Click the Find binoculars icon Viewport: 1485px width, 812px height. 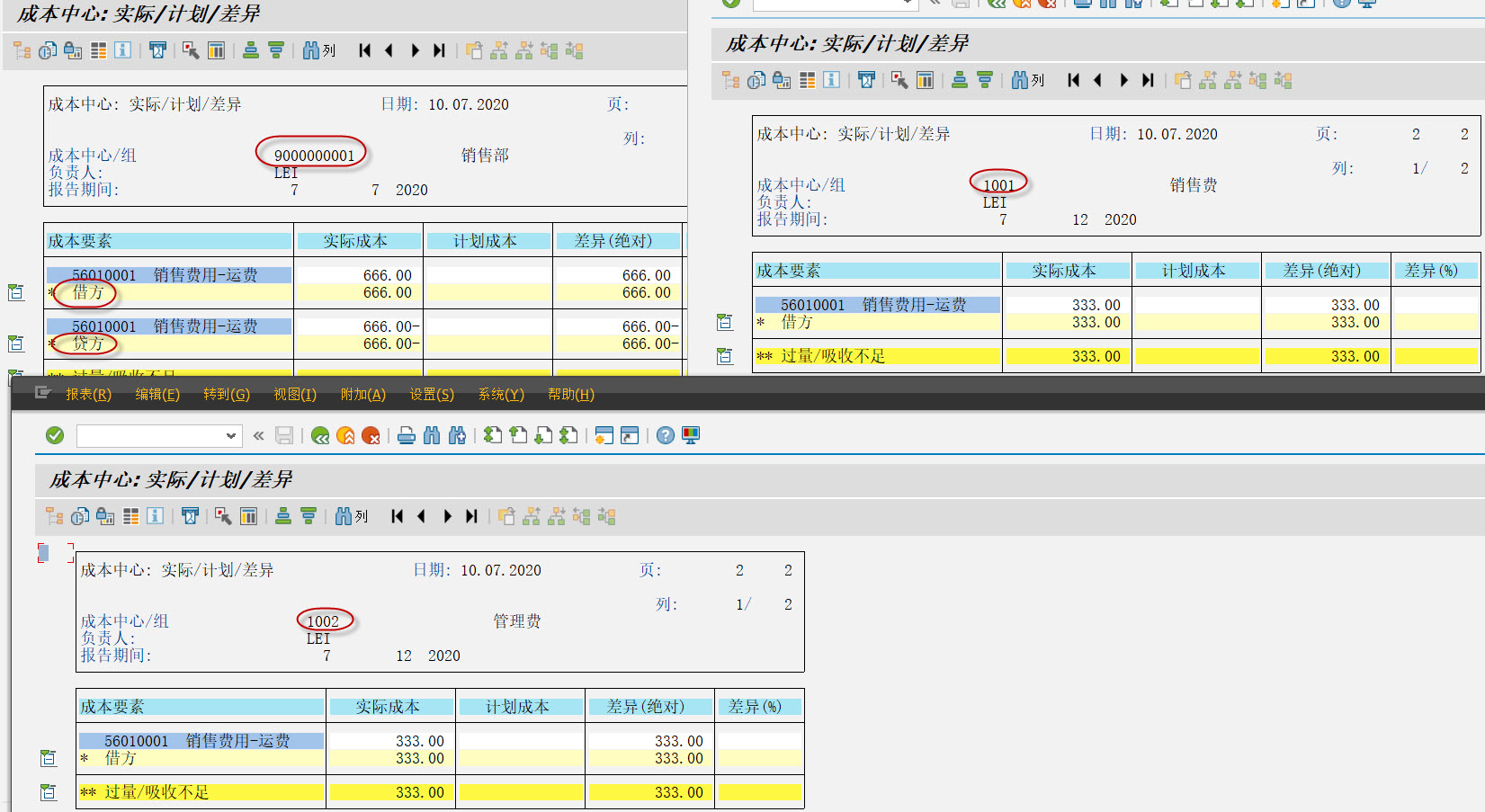(433, 435)
